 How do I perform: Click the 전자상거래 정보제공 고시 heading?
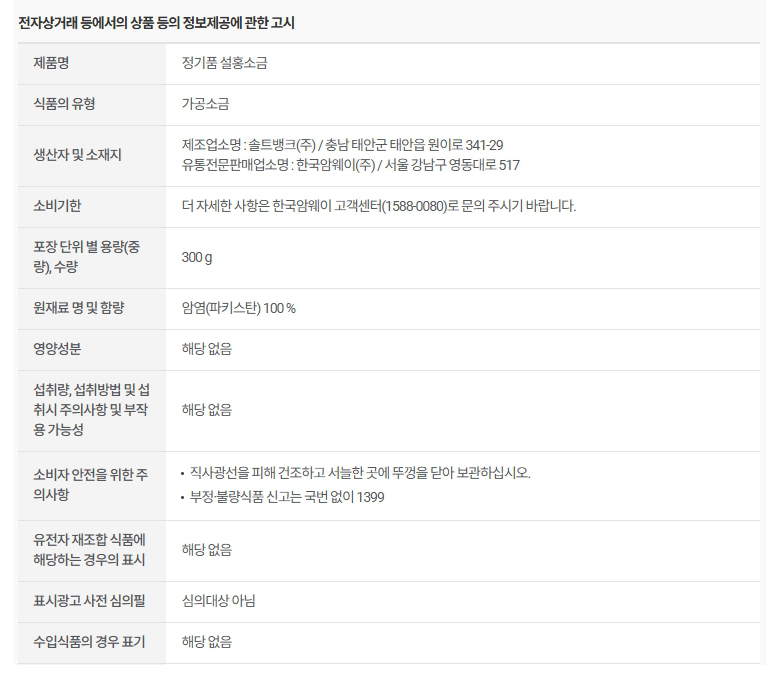coord(156,22)
